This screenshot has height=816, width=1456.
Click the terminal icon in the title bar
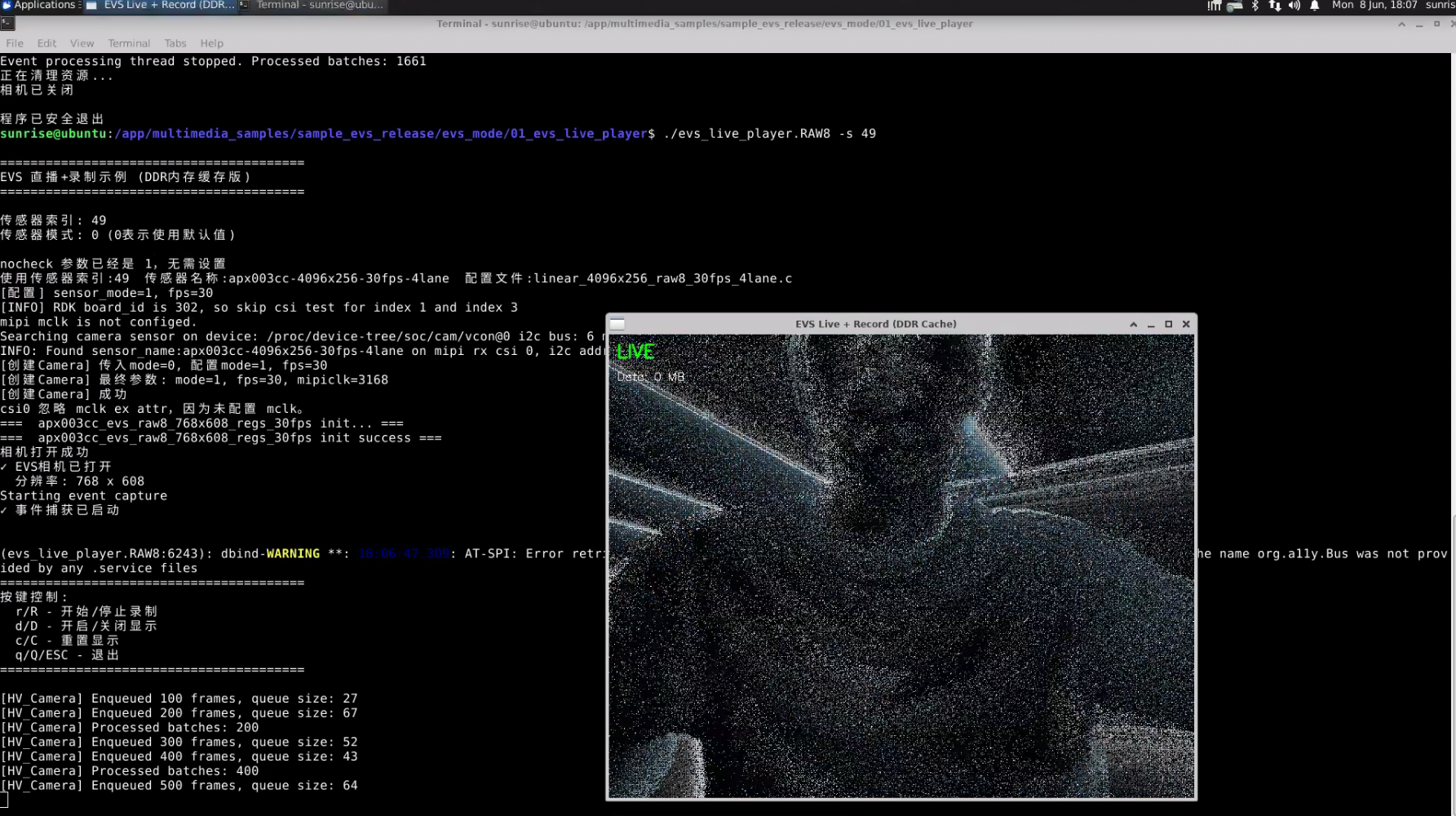click(7, 24)
